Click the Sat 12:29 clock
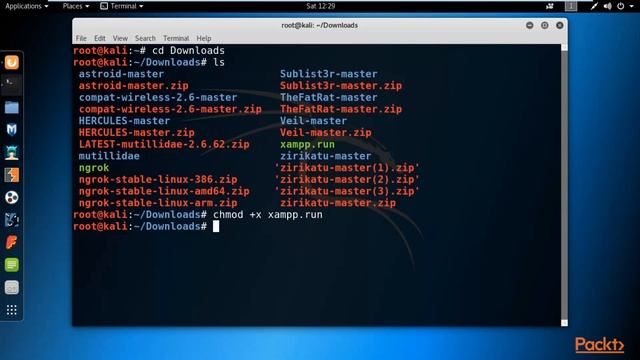Viewport: 640px width, 360px height. click(x=320, y=6)
